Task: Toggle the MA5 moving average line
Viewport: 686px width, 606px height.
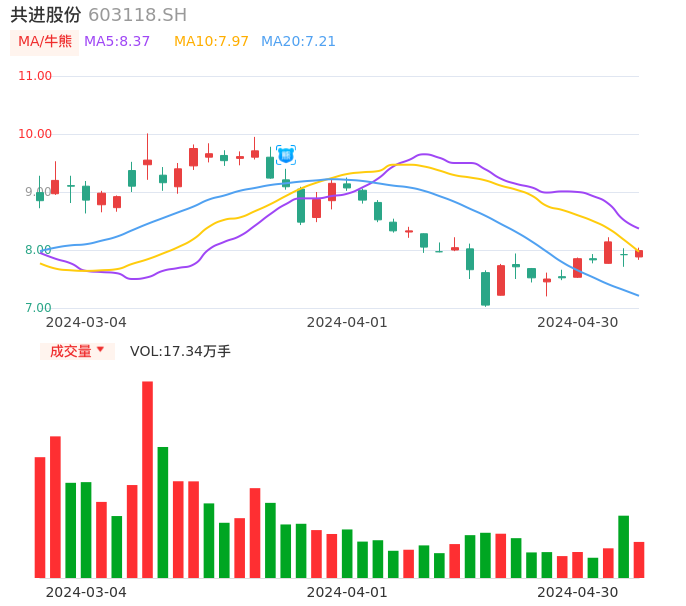Action: coord(117,42)
